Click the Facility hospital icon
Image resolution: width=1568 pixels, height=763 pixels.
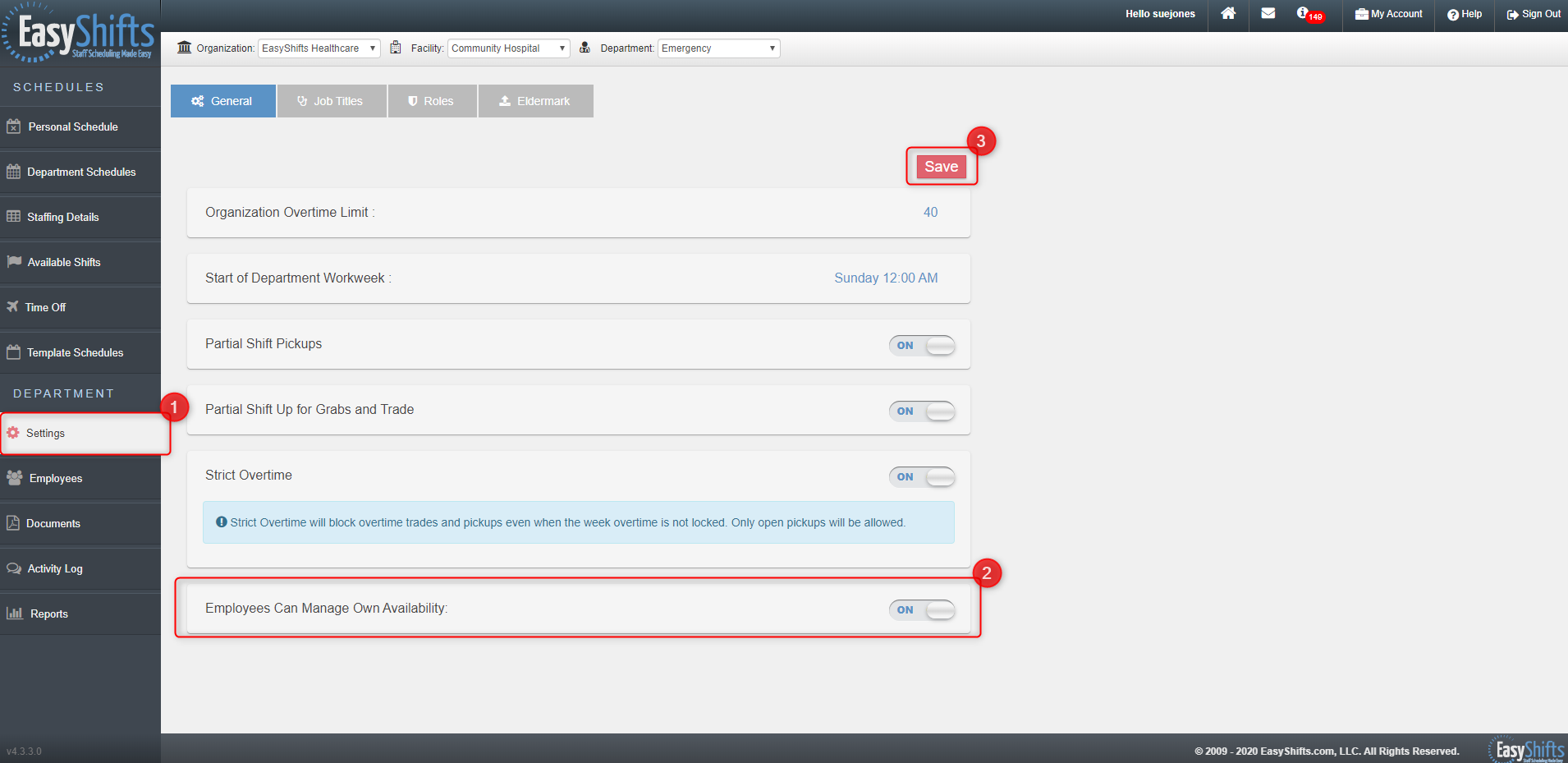[396, 48]
